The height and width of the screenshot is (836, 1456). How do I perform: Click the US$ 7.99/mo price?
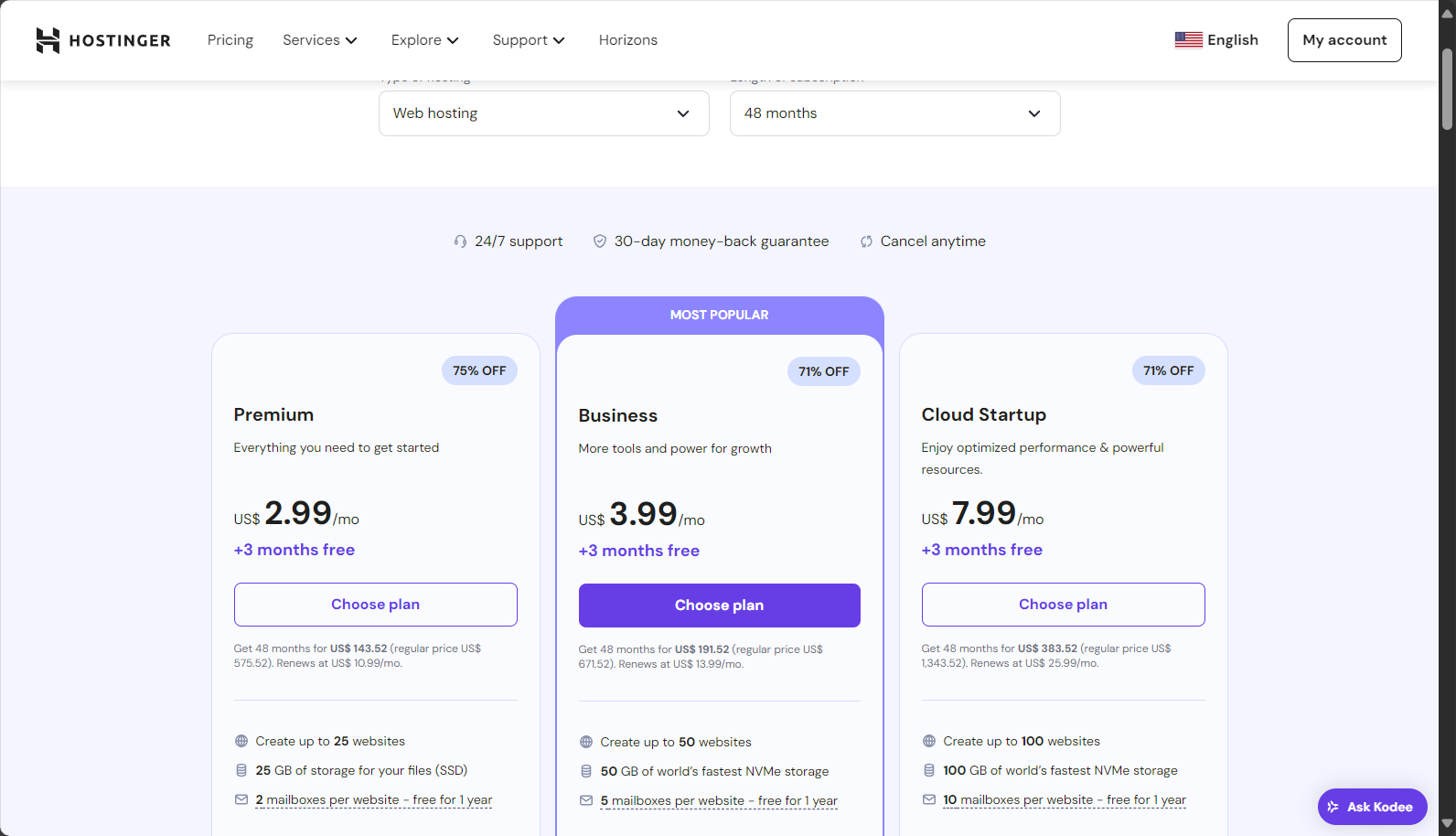tap(983, 513)
